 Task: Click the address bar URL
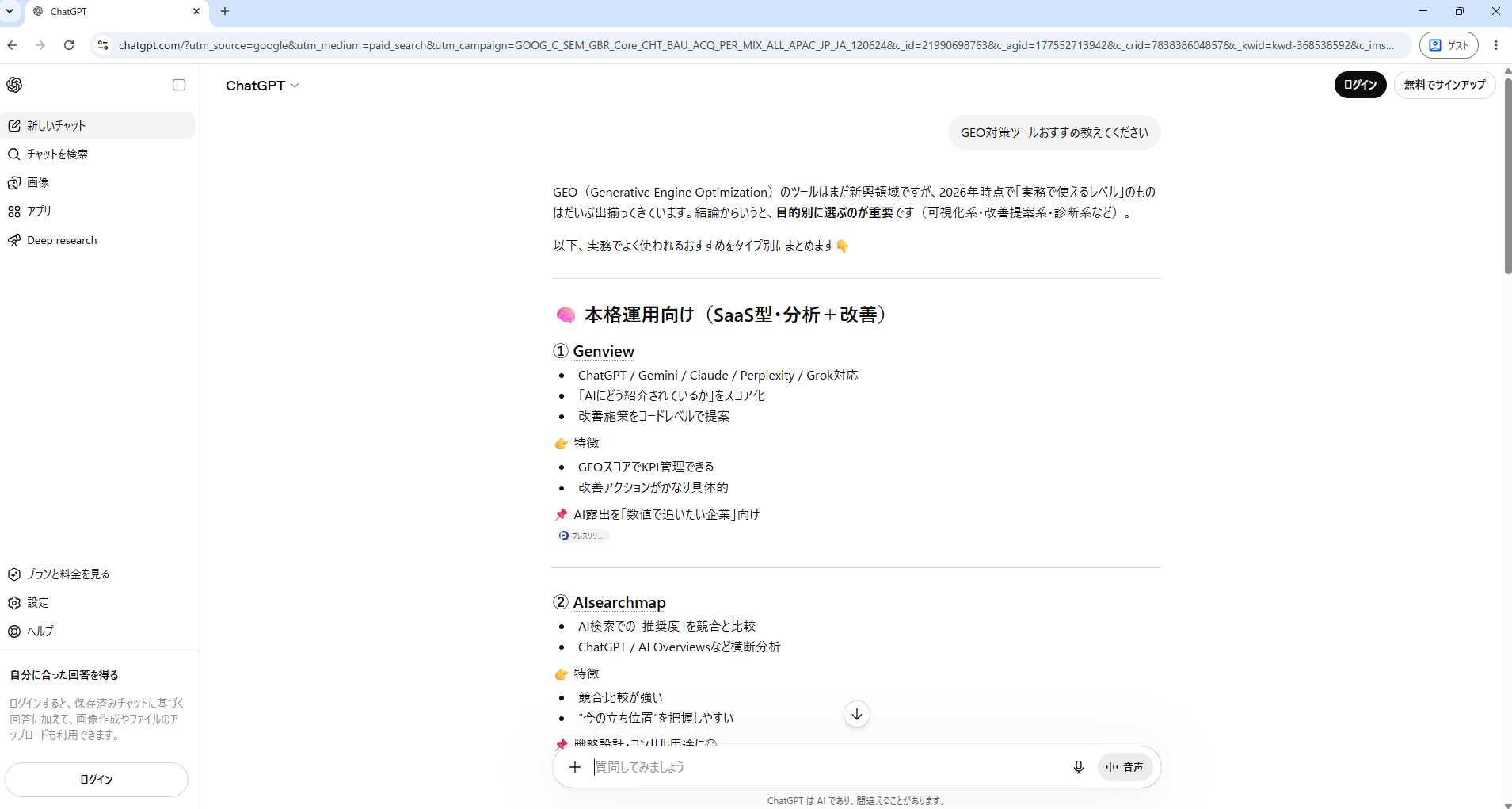pos(756,45)
